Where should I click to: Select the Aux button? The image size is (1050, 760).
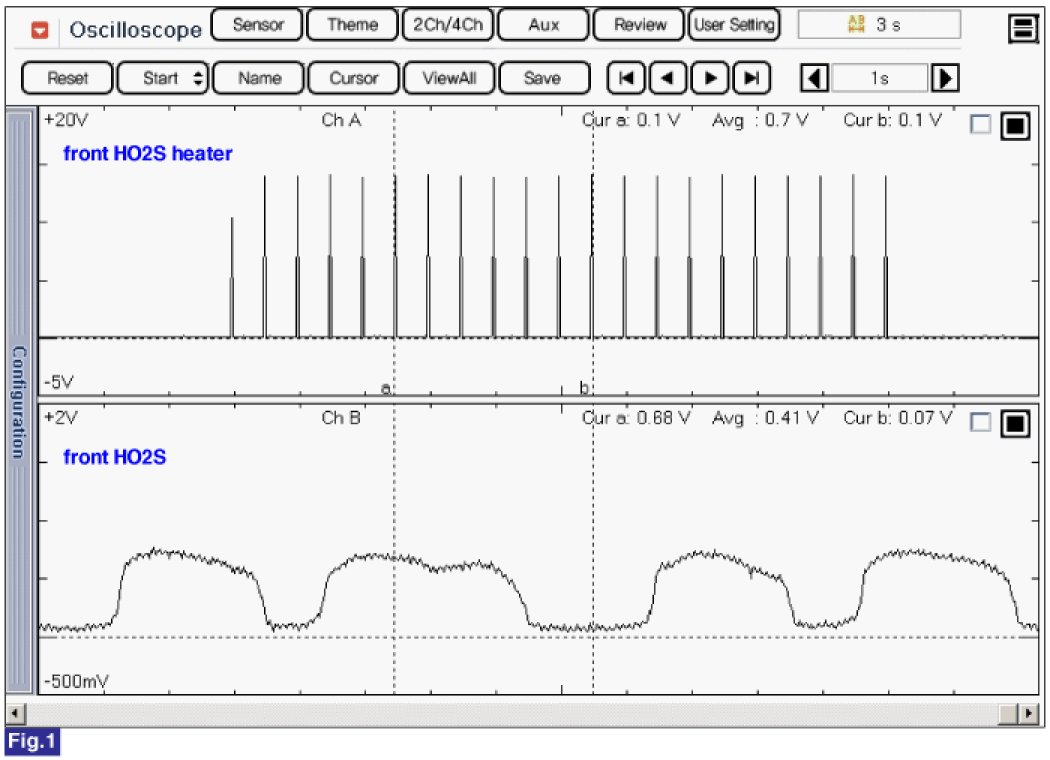[x=543, y=25]
